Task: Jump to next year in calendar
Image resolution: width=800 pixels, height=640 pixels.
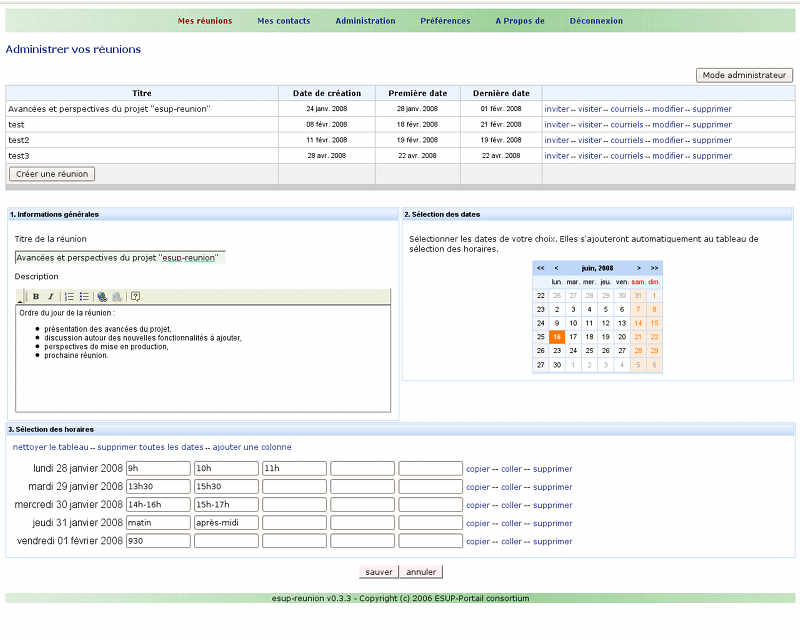Action: (654, 268)
